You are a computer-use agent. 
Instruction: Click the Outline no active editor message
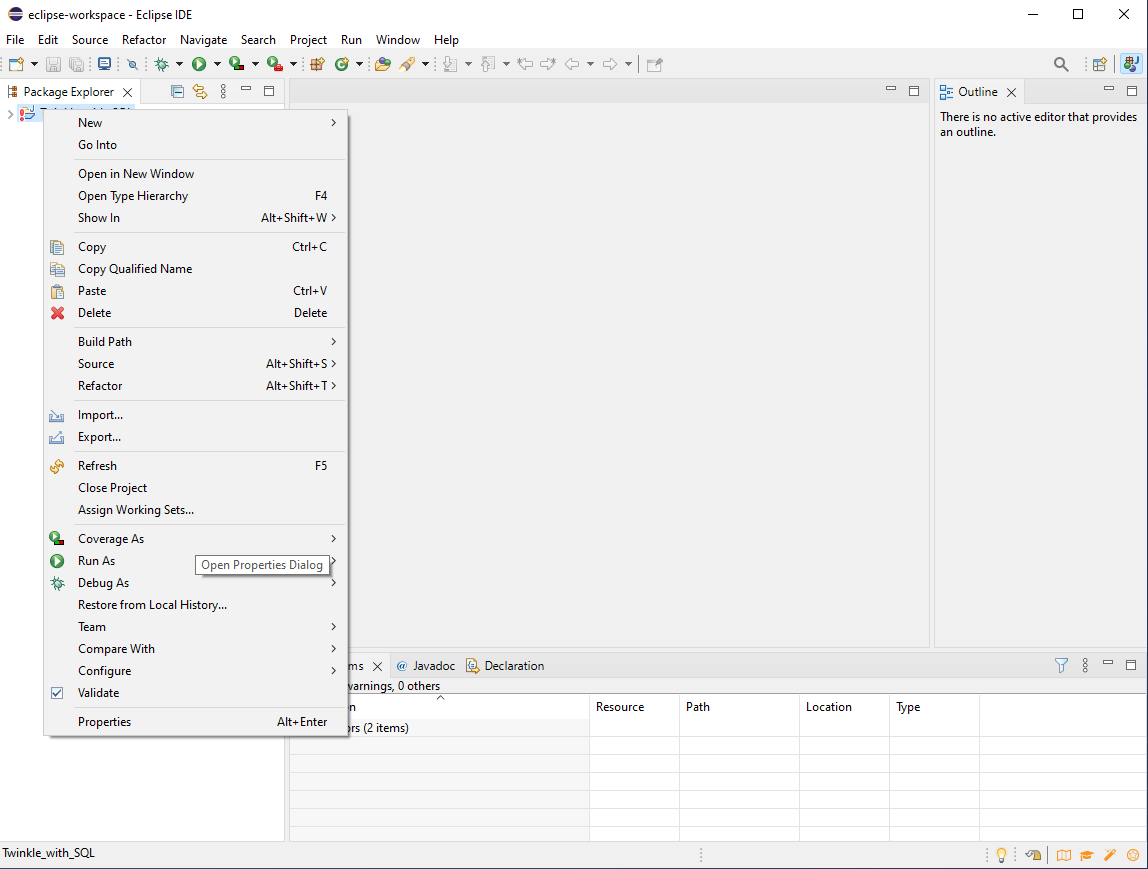(x=1038, y=124)
